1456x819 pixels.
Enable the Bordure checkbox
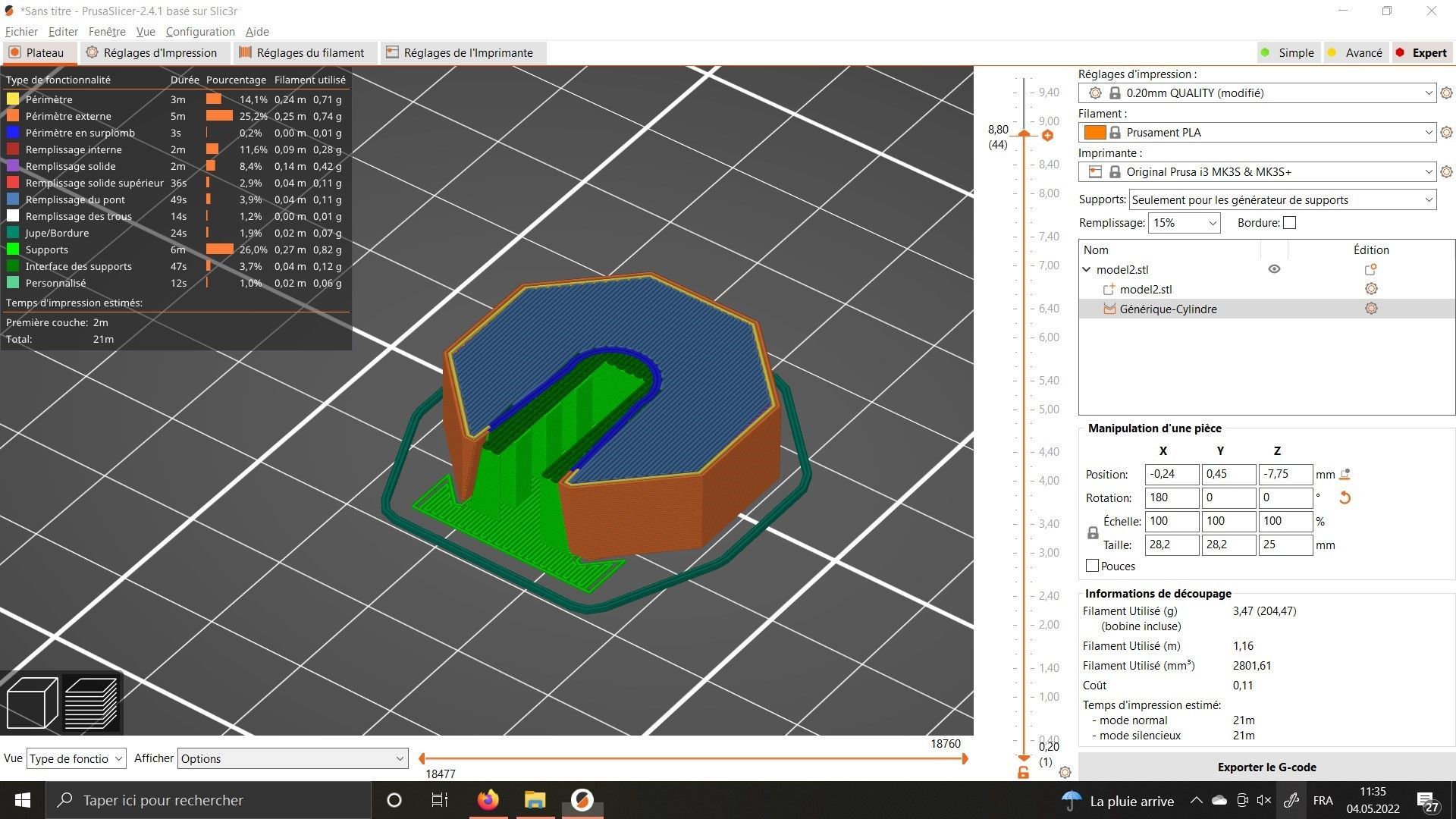[x=1290, y=222]
